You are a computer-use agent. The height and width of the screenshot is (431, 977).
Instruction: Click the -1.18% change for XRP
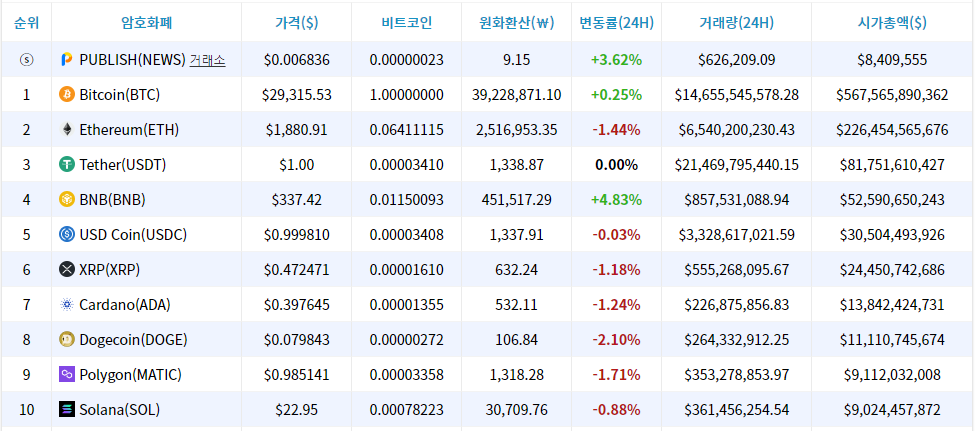[x=616, y=270]
